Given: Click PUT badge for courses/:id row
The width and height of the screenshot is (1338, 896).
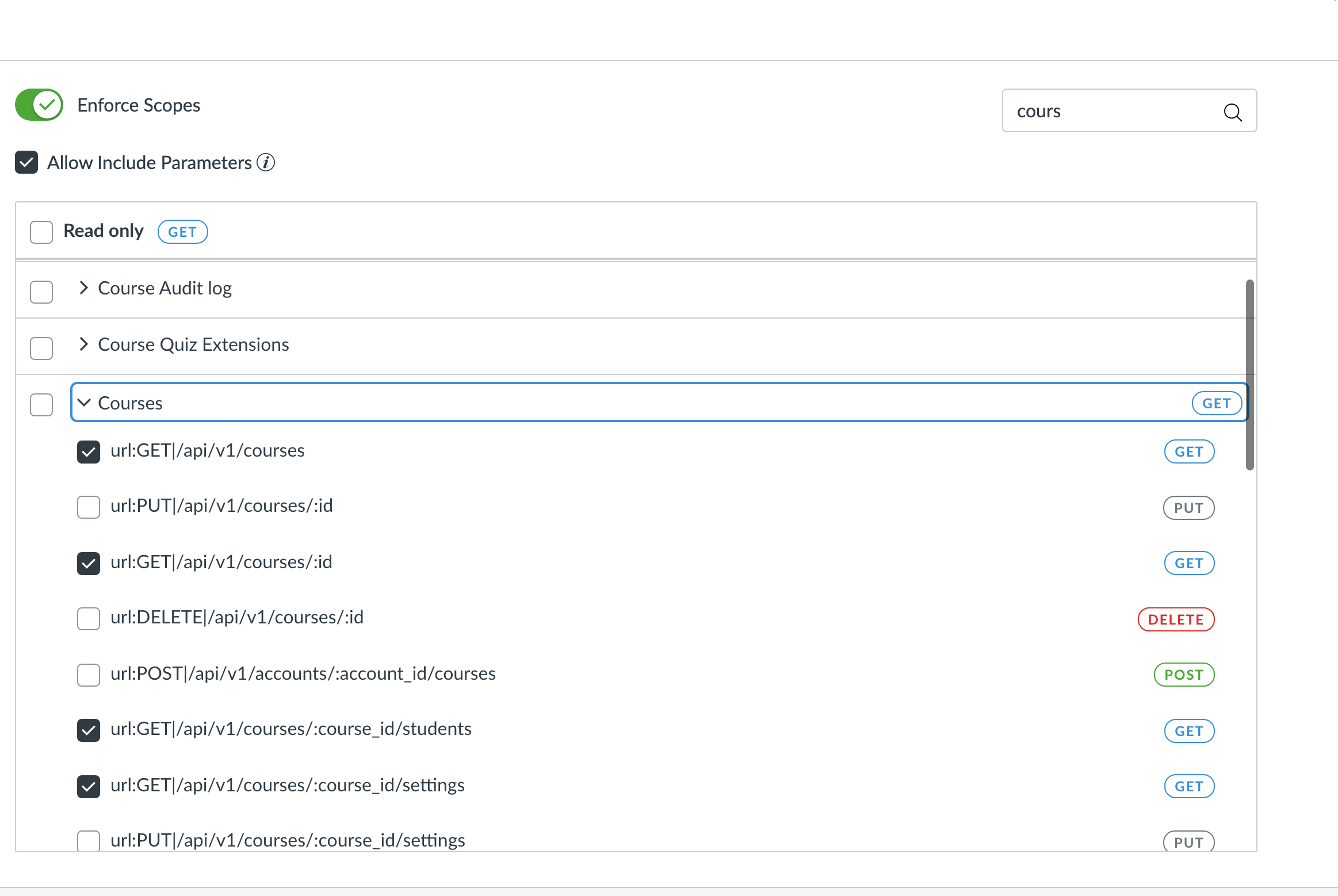Looking at the screenshot, I should point(1188,508).
